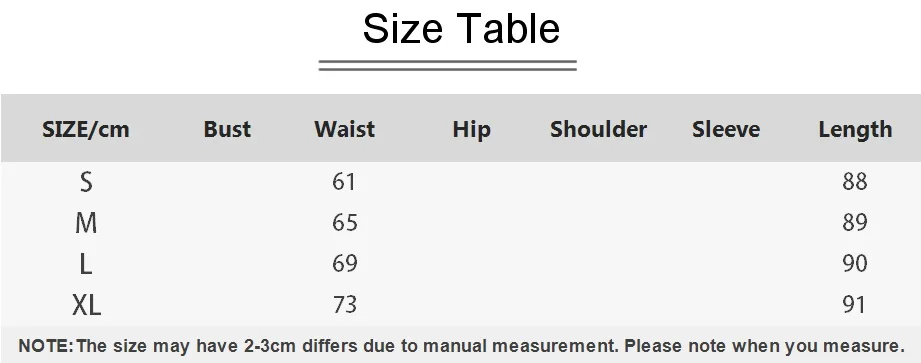
Task: Select the Sleeve column header
Action: click(x=726, y=129)
